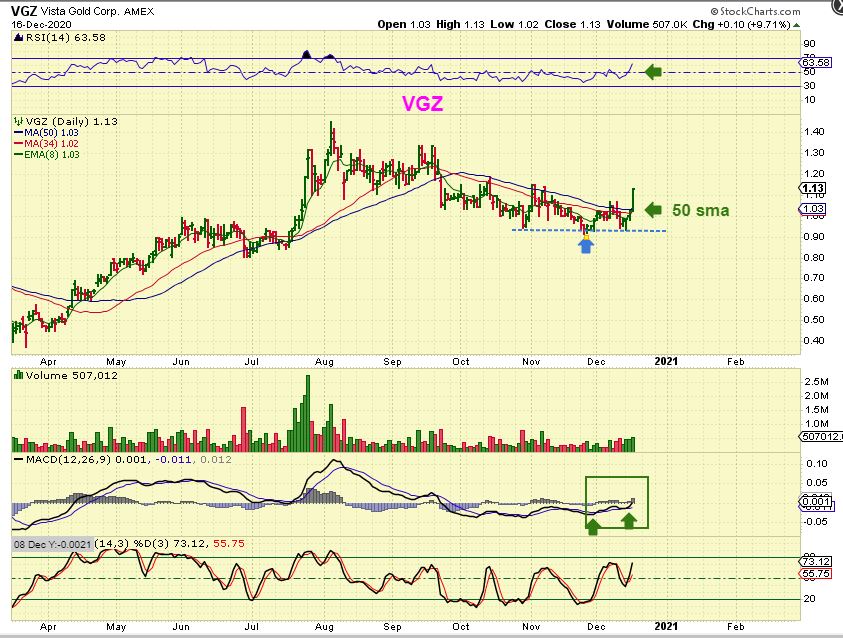Click the 2.5M volume axis label
The image size is (843, 638).
[x=816, y=382]
